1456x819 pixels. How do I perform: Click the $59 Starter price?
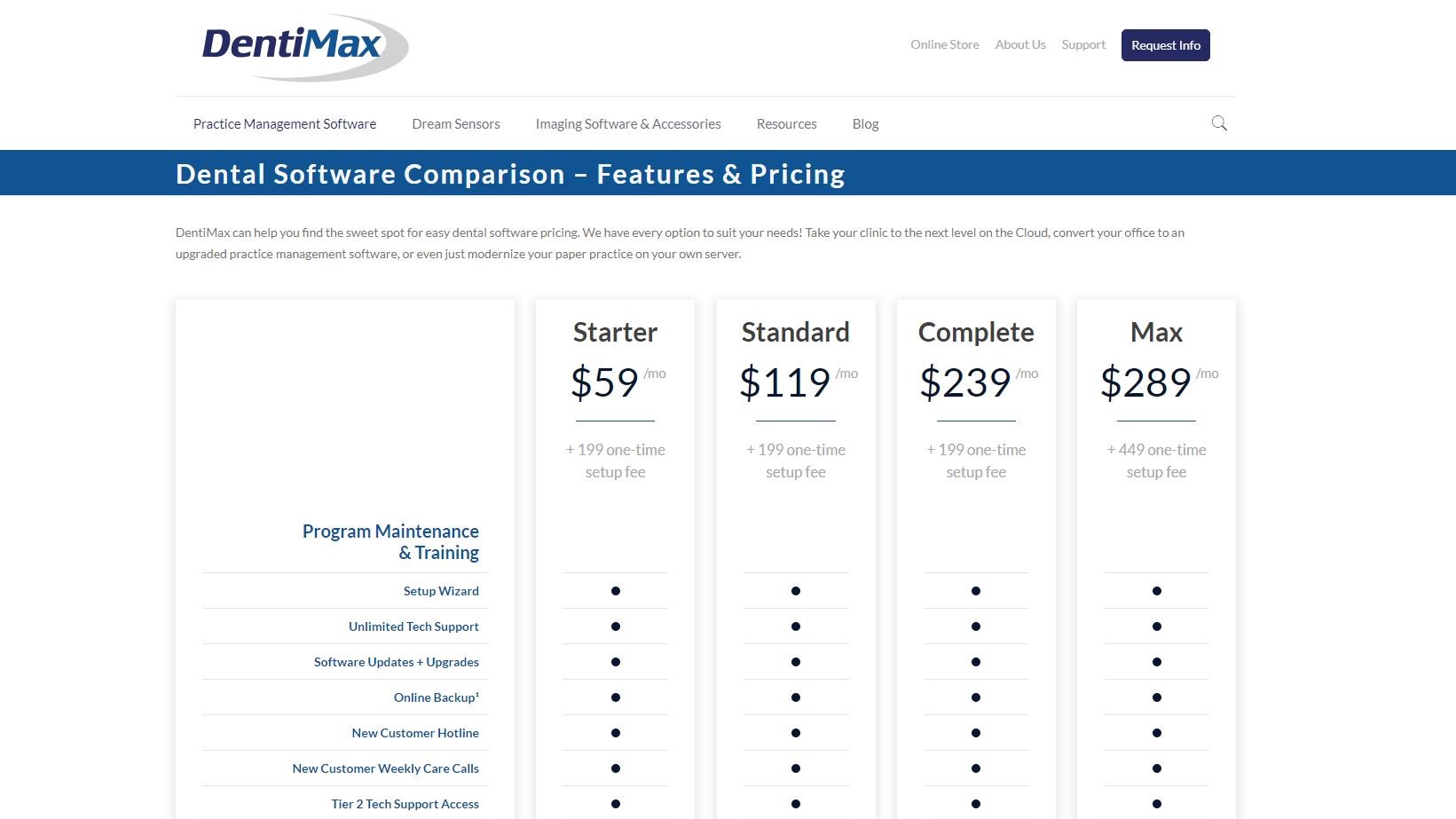[604, 382]
